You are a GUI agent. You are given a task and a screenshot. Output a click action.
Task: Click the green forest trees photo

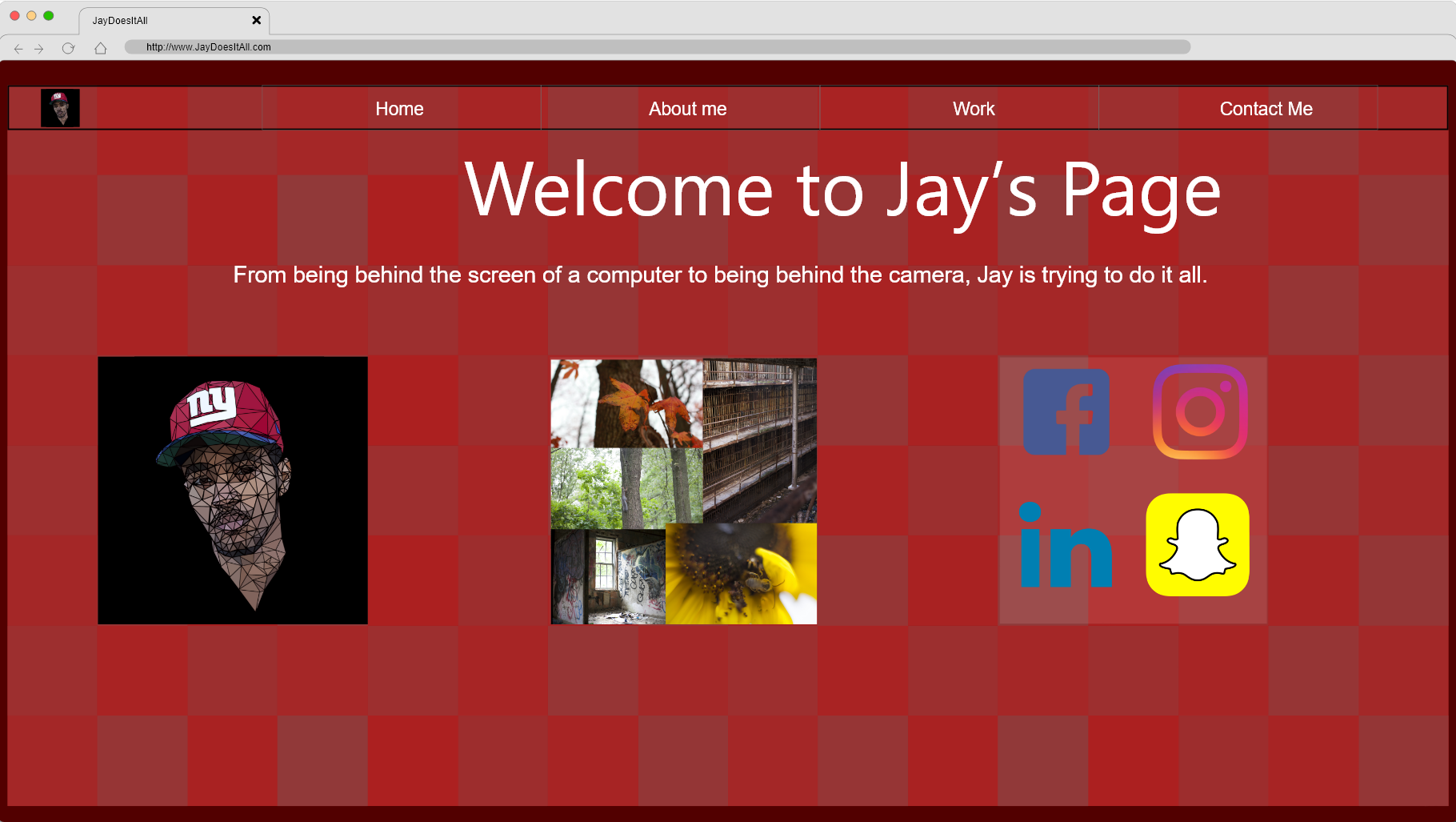tap(626, 488)
